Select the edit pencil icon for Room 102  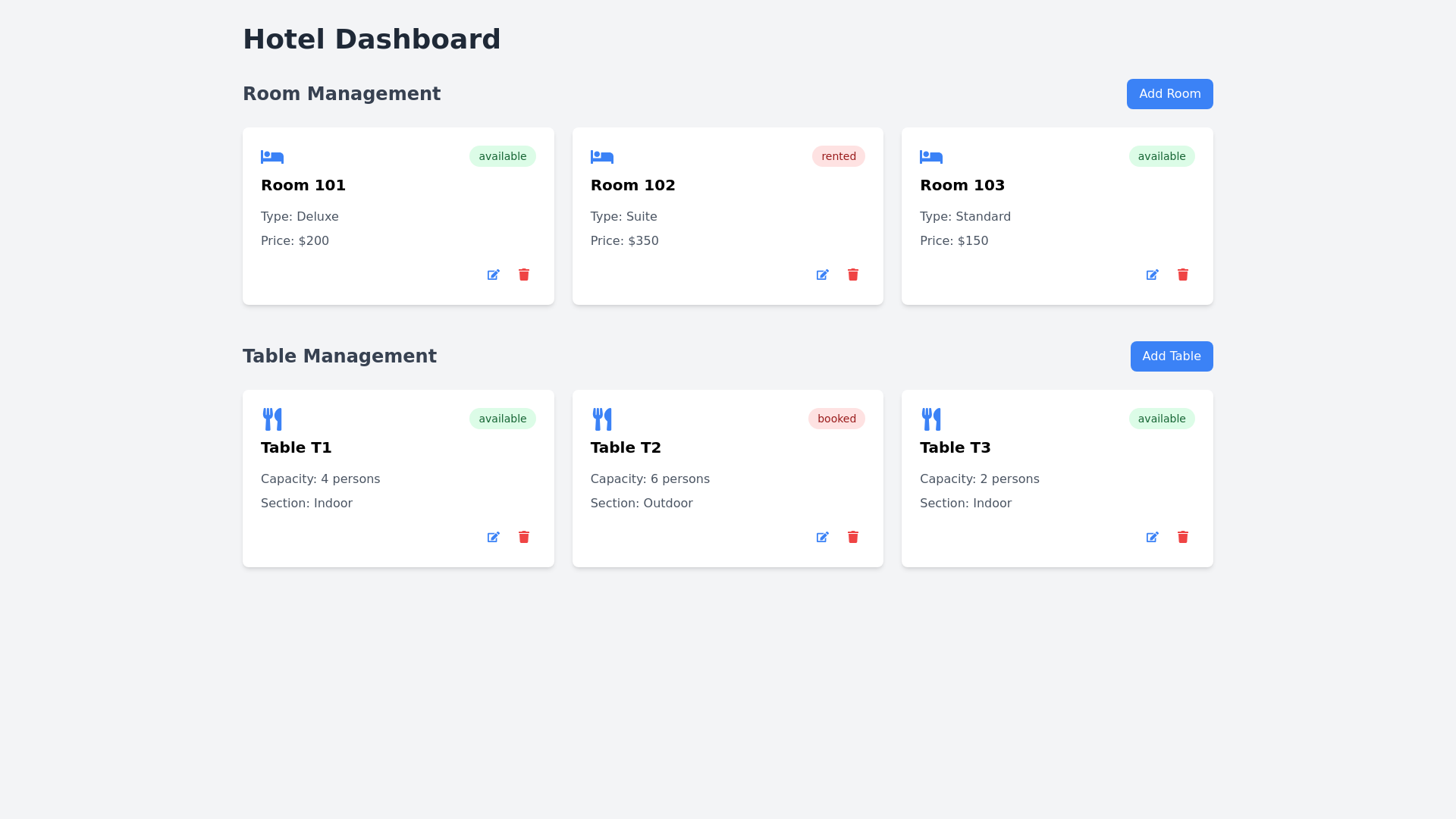822,275
